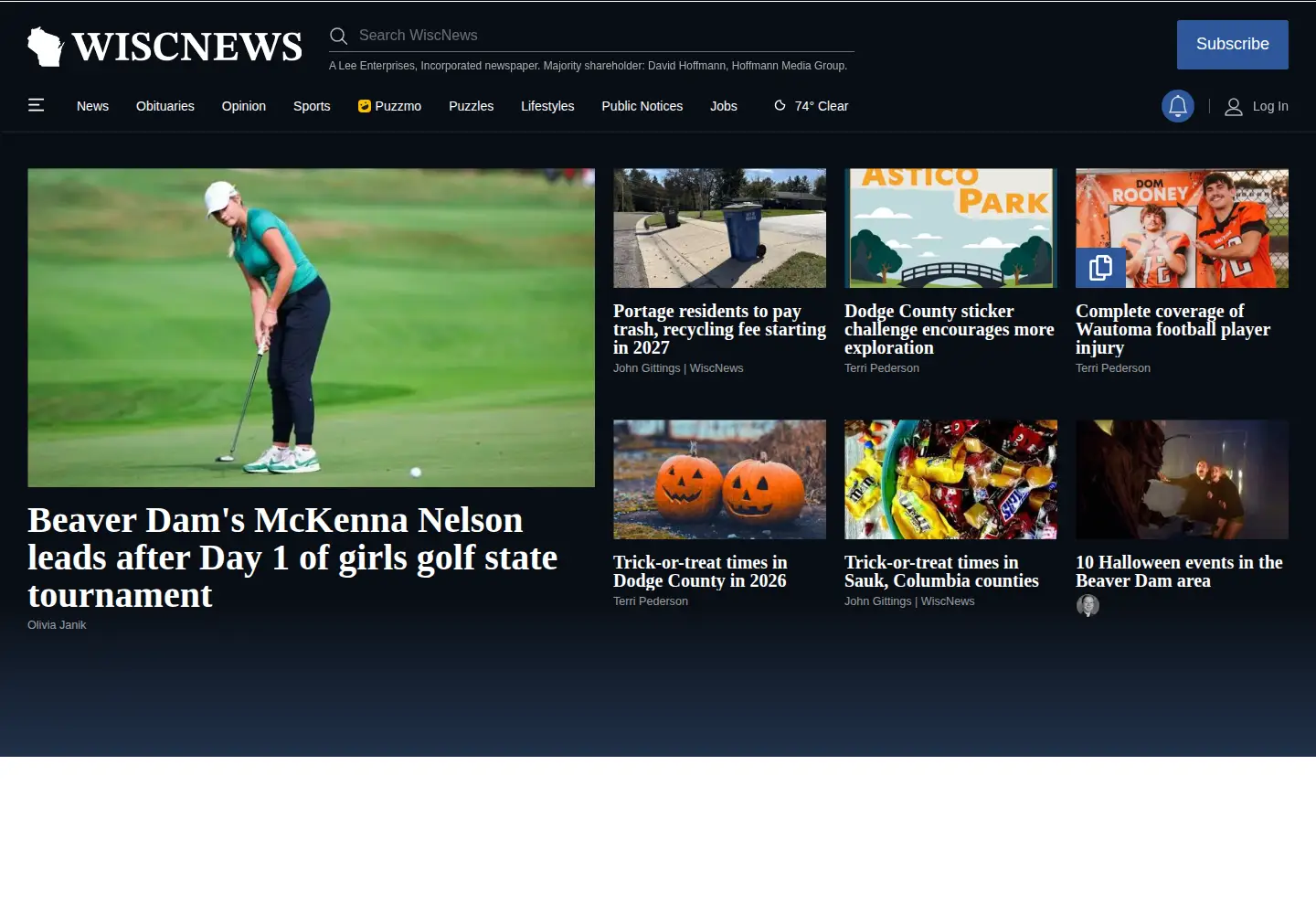This screenshot has width=1316, height=914.
Task: Open Trick-or-treat times in Dodge County headline
Action: 700,571
